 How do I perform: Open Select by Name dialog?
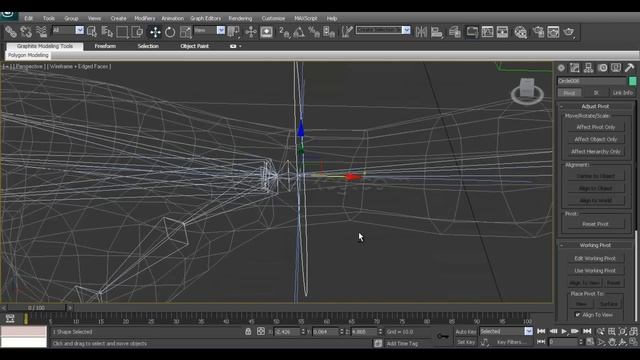(x=107, y=31)
